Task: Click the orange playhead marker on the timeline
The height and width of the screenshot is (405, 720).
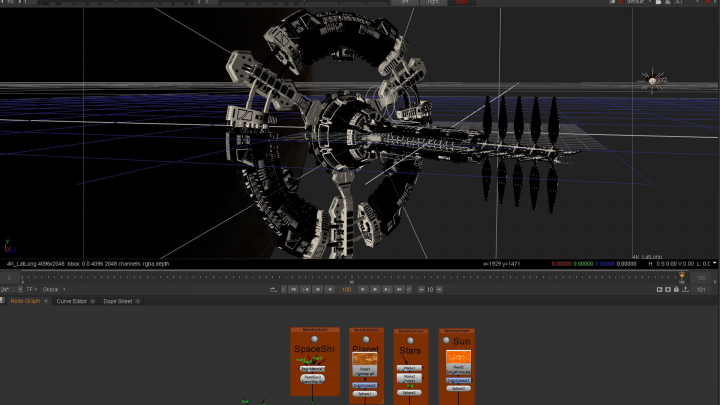Action: [x=683, y=275]
